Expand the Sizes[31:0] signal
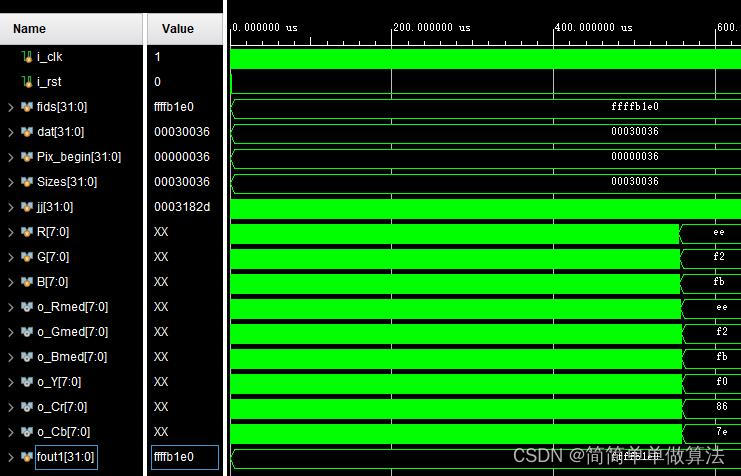 10,182
